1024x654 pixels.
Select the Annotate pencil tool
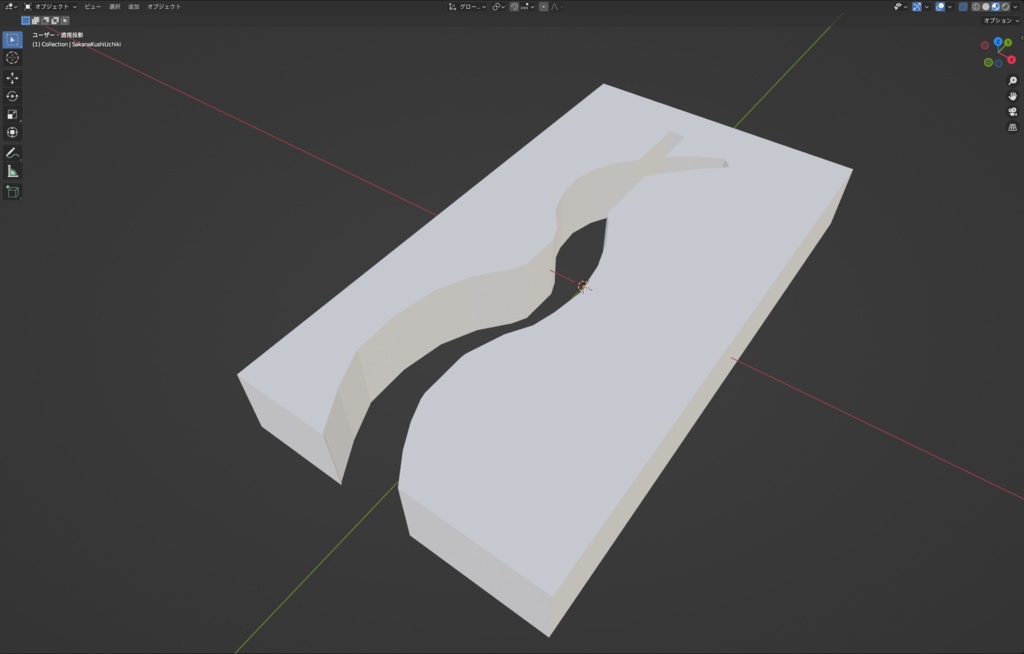click(12, 154)
